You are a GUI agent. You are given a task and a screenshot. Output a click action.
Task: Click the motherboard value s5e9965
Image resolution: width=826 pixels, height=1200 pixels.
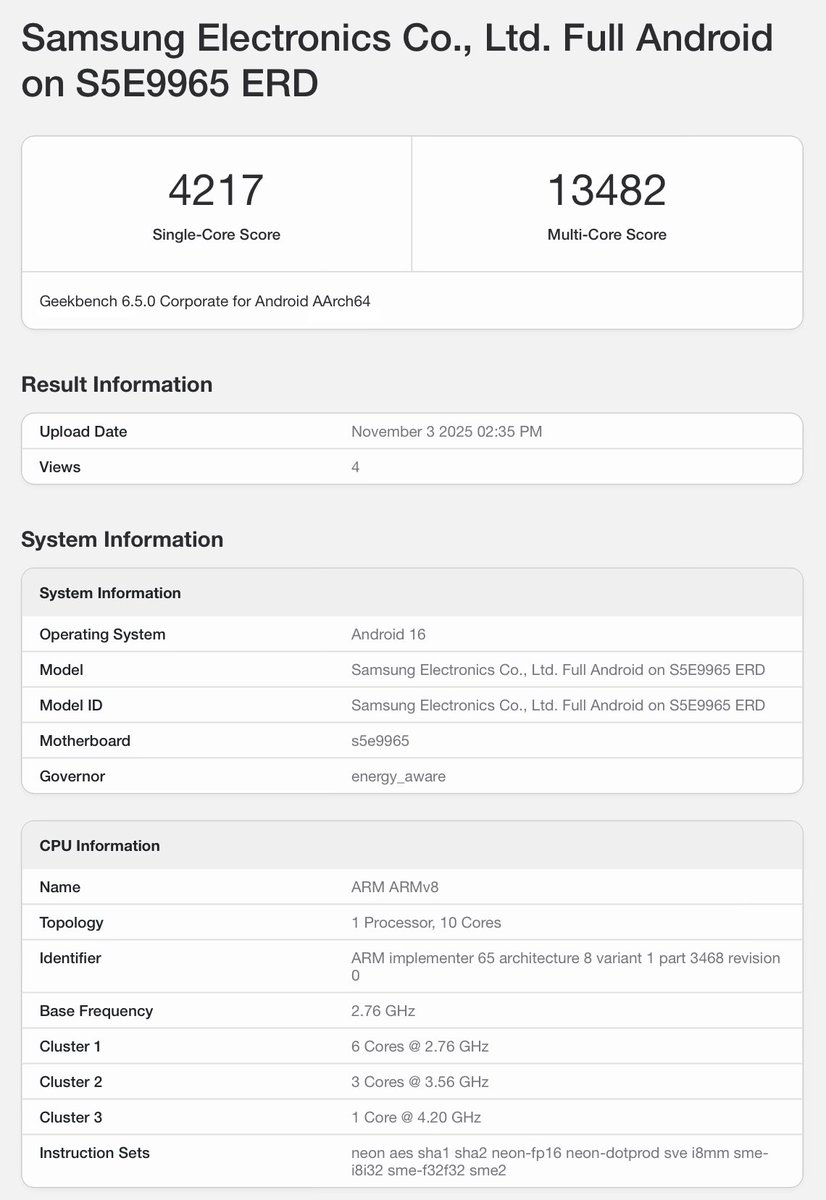point(380,741)
